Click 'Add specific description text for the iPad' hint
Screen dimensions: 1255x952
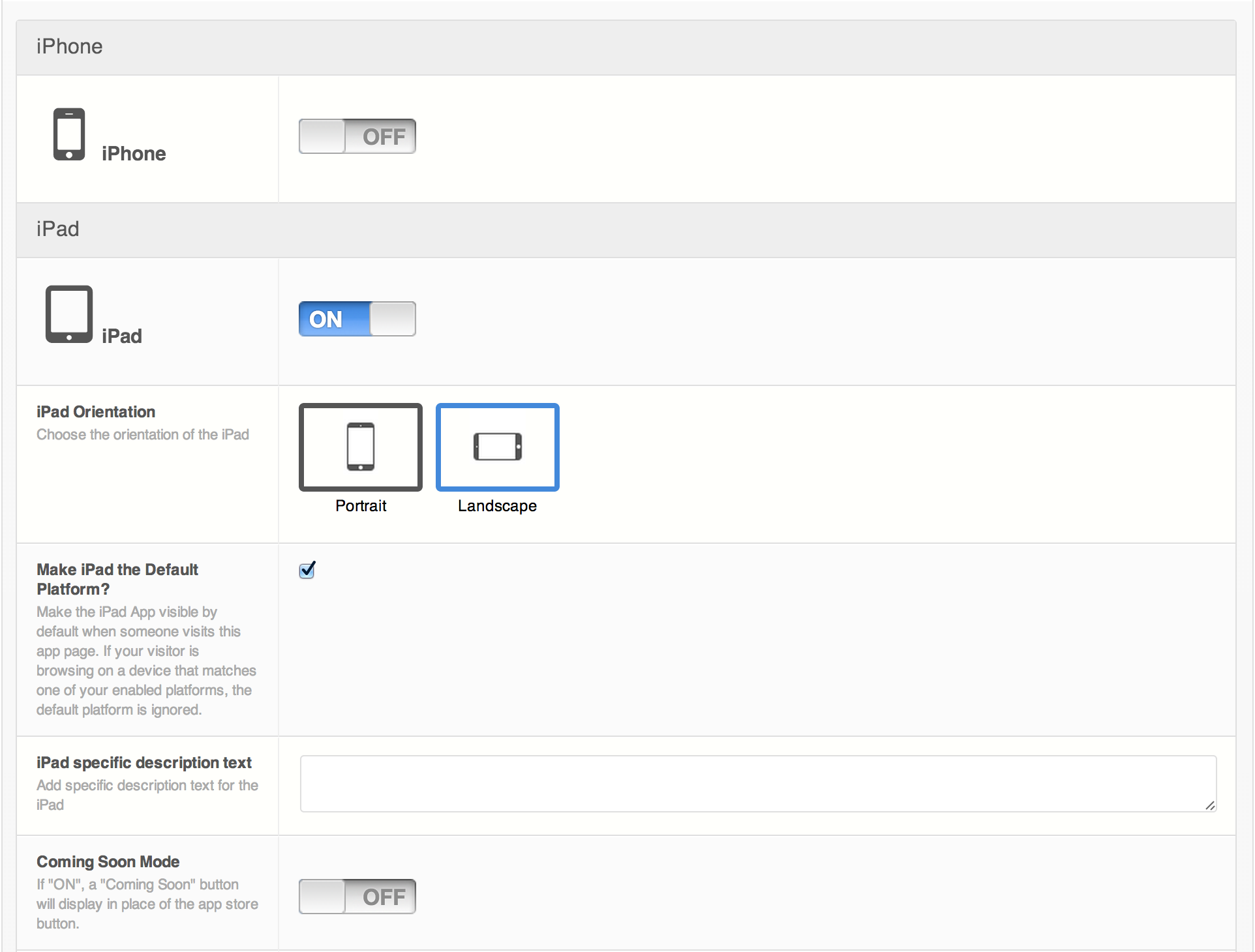(147, 795)
